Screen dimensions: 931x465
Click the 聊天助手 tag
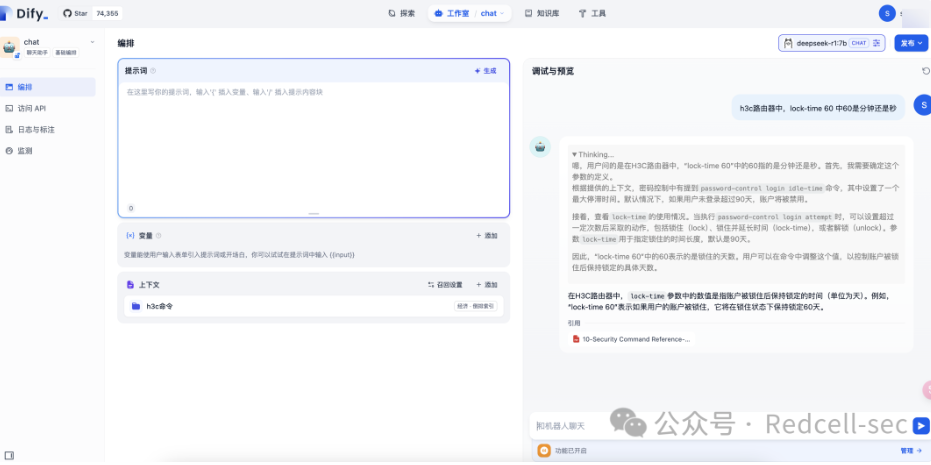coord(37,53)
